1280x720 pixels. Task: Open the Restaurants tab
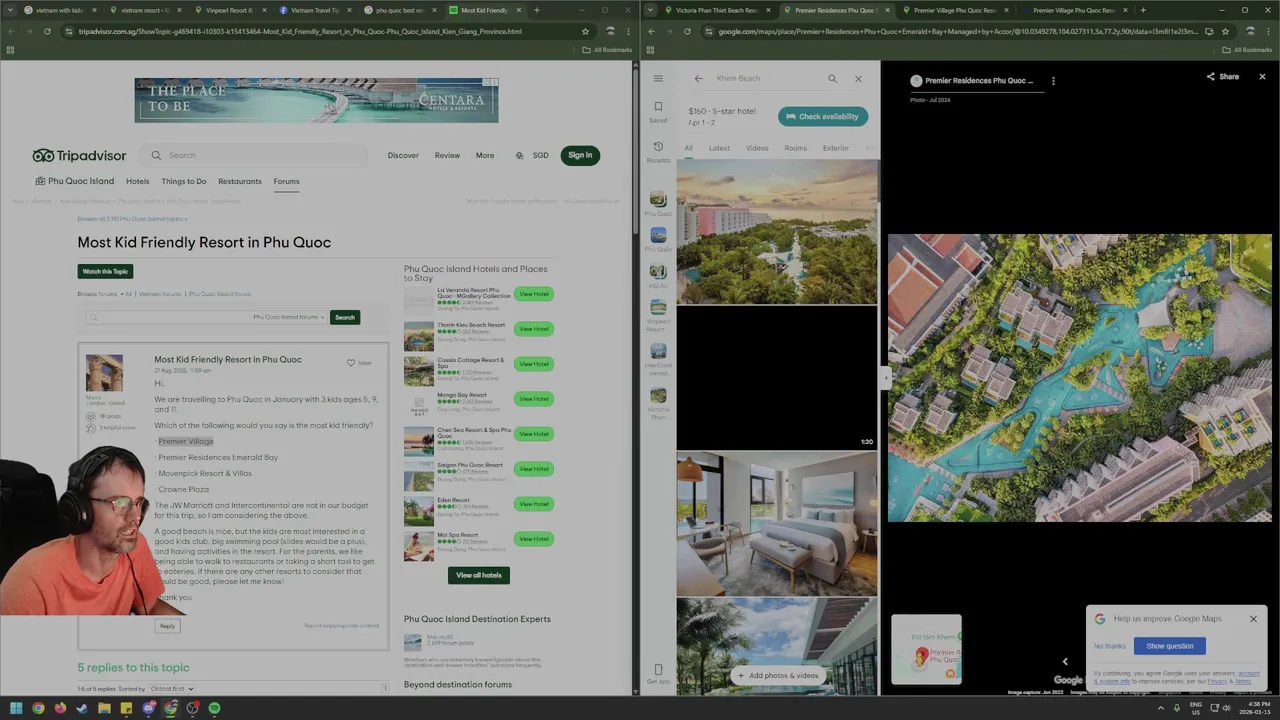pyautogui.click(x=240, y=181)
